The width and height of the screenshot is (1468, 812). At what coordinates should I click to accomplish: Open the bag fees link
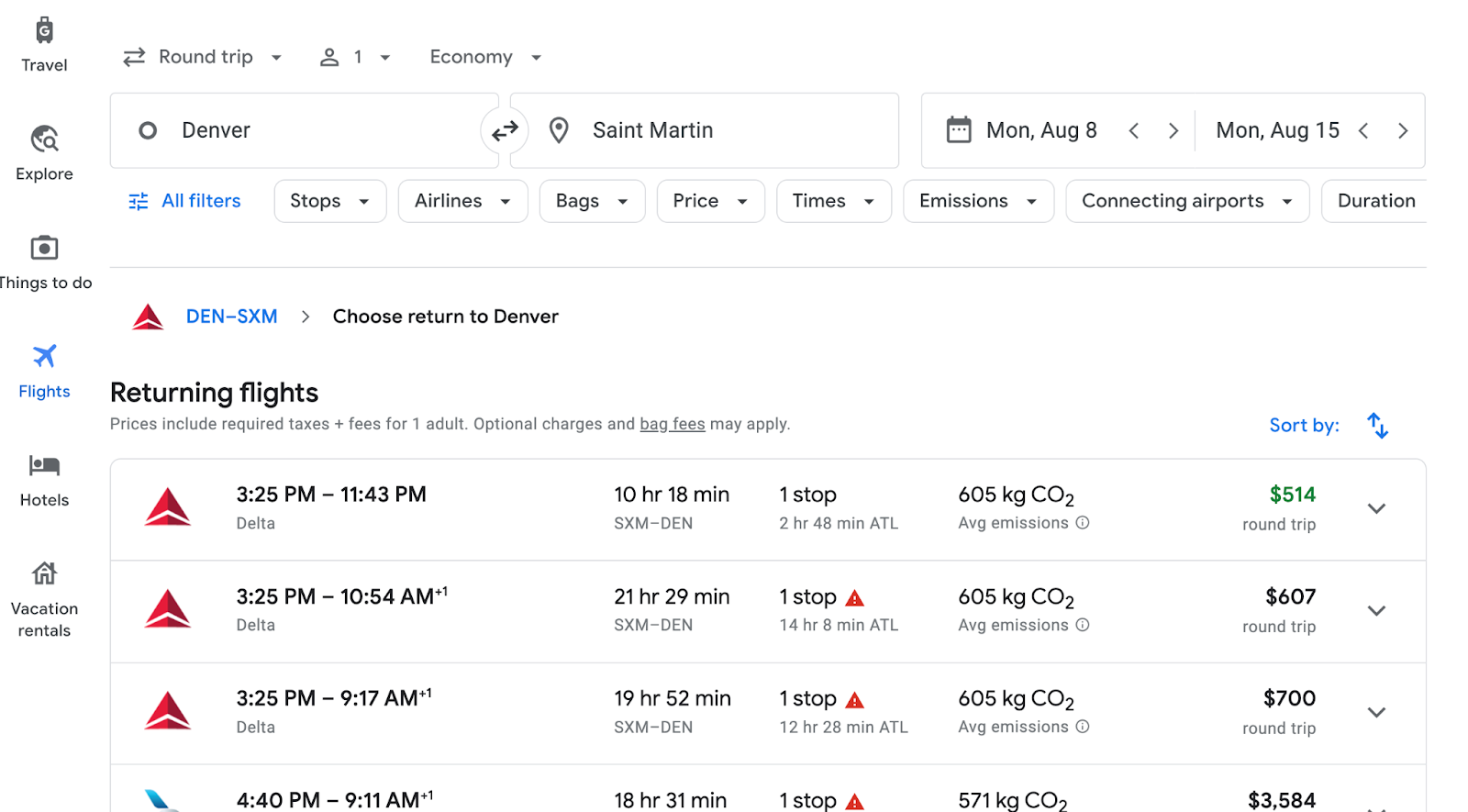coord(673,424)
